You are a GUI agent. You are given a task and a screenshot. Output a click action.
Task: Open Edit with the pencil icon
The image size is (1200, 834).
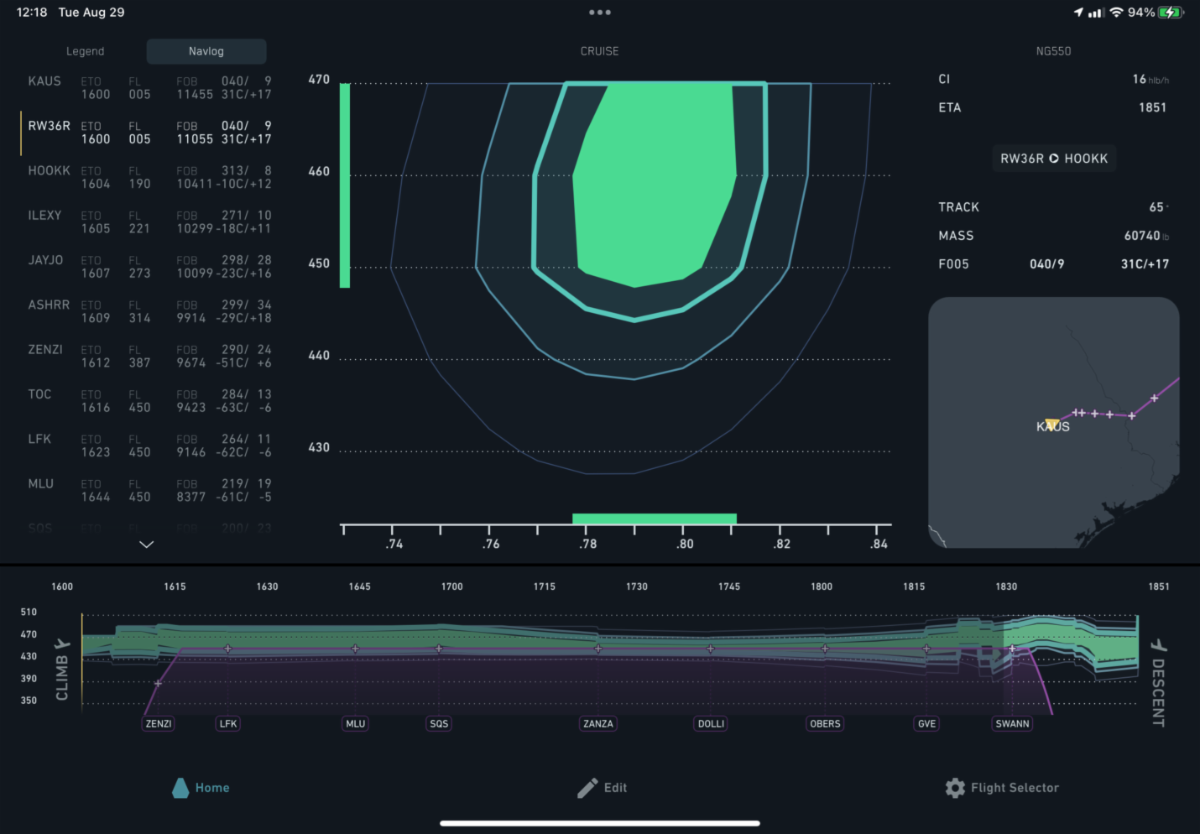(587, 788)
